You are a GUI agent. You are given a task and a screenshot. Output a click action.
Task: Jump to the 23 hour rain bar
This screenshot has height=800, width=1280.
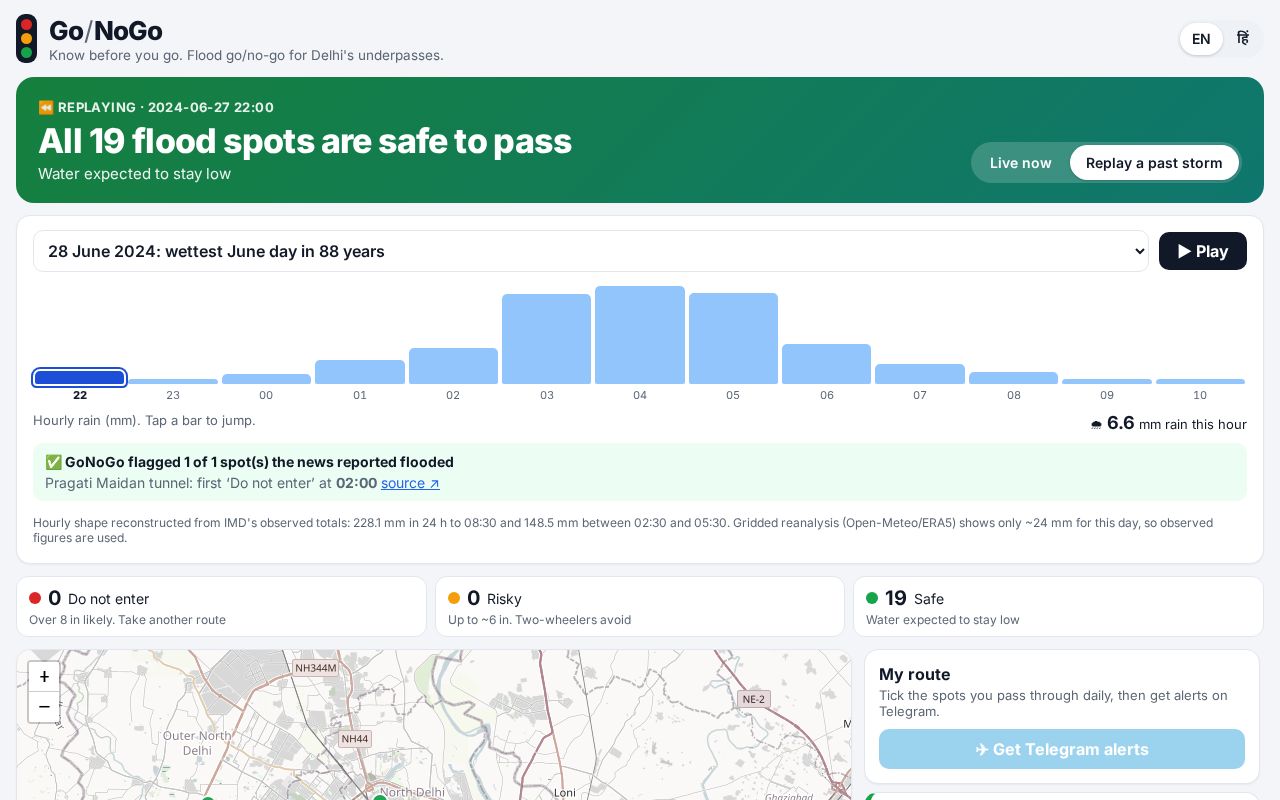coord(173,381)
